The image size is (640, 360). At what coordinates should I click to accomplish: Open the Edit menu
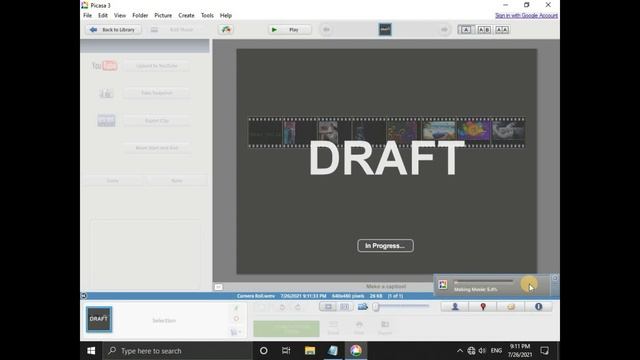pos(103,16)
